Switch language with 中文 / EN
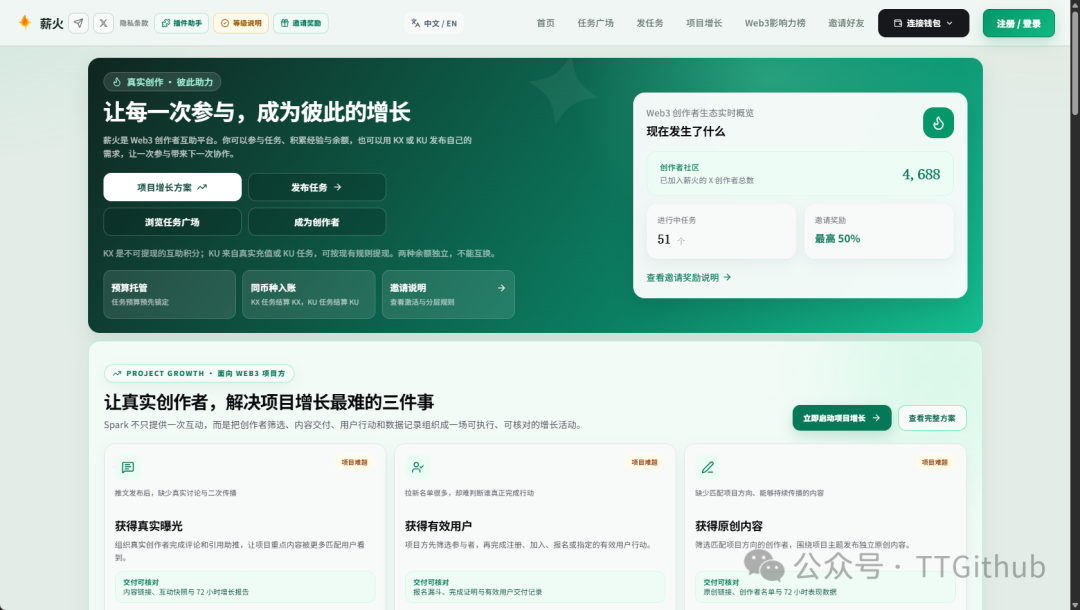1080x610 pixels. 434,23
